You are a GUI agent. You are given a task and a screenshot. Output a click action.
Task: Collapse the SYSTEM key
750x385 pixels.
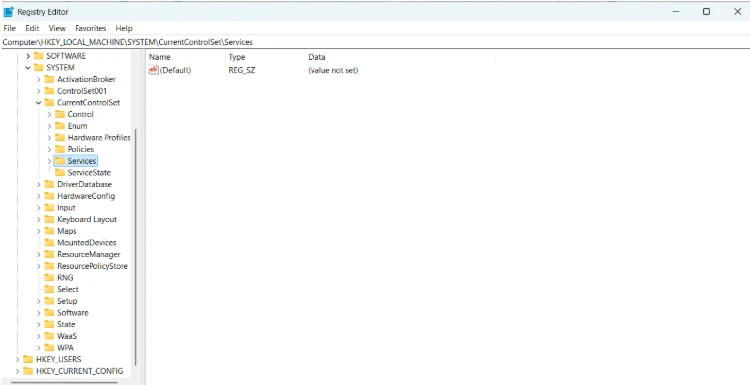click(x=28, y=67)
